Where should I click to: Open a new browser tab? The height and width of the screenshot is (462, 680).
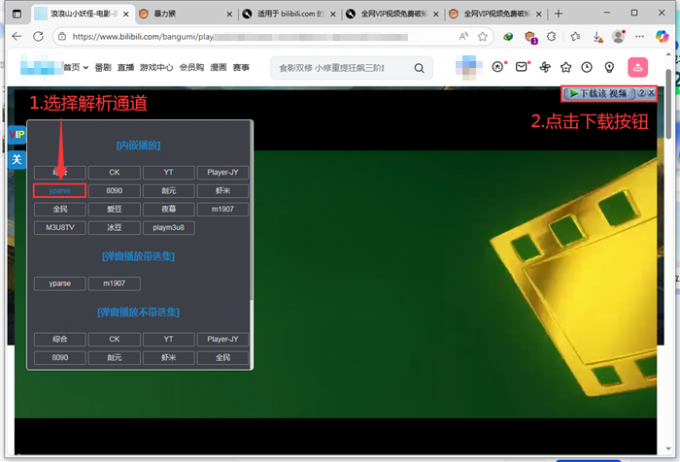pos(559,14)
